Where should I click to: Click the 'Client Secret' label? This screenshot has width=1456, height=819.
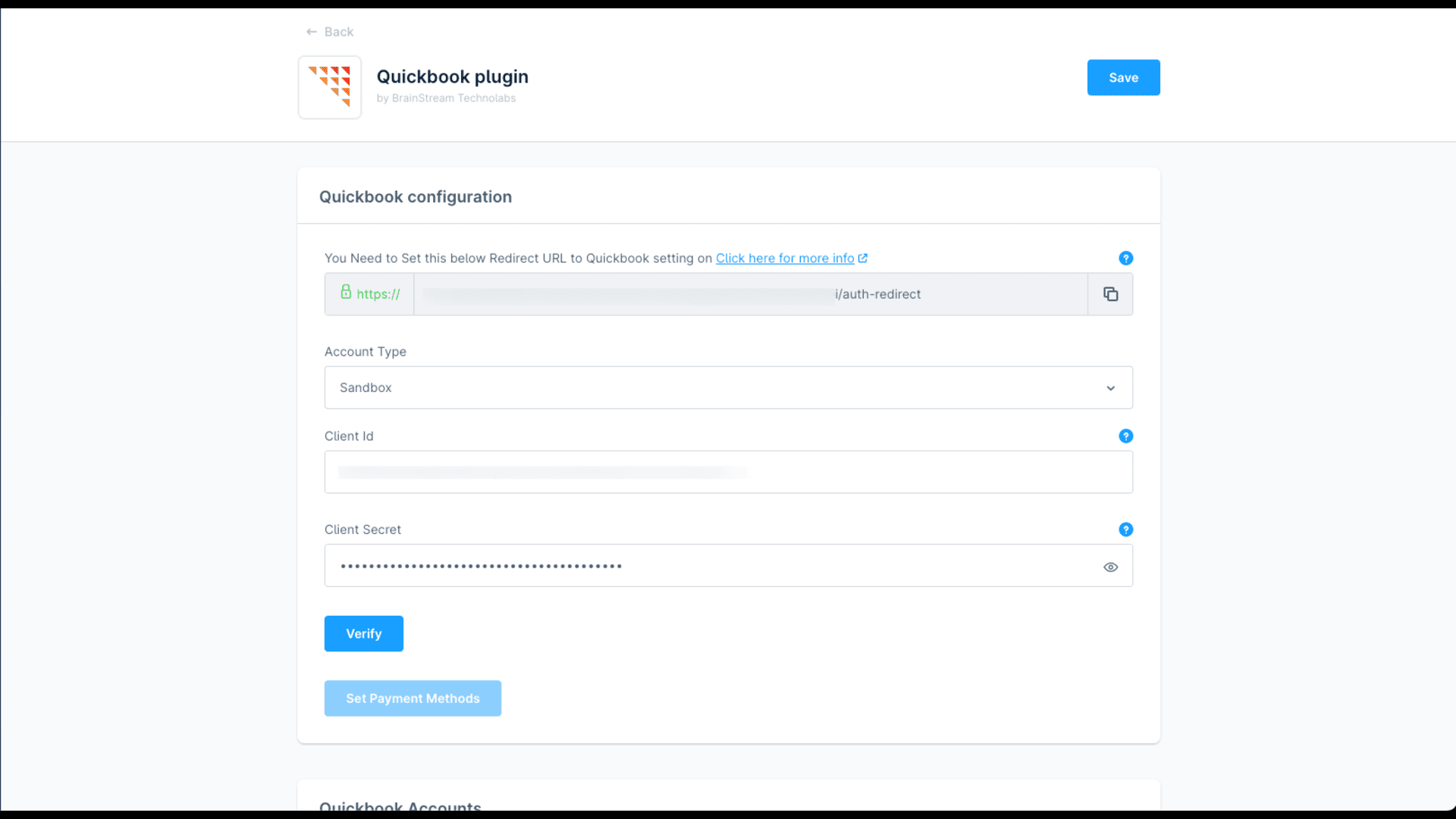(362, 529)
